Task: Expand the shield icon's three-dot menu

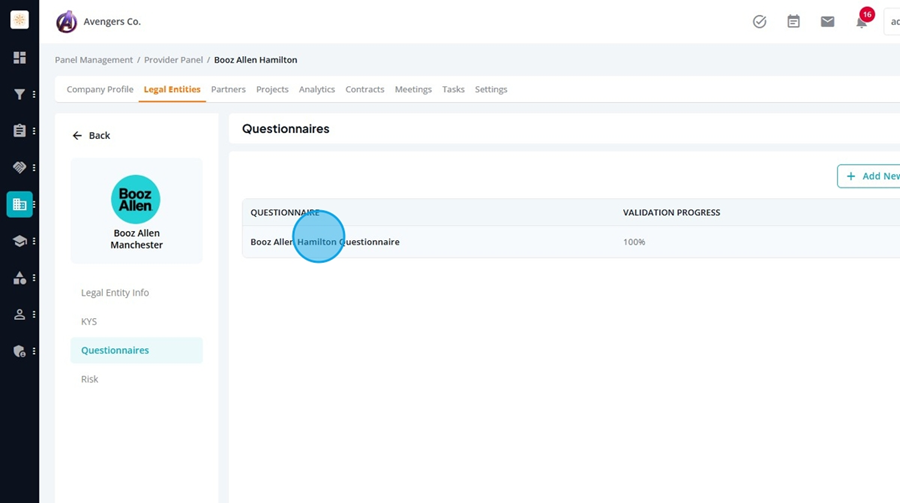Action: tap(34, 351)
